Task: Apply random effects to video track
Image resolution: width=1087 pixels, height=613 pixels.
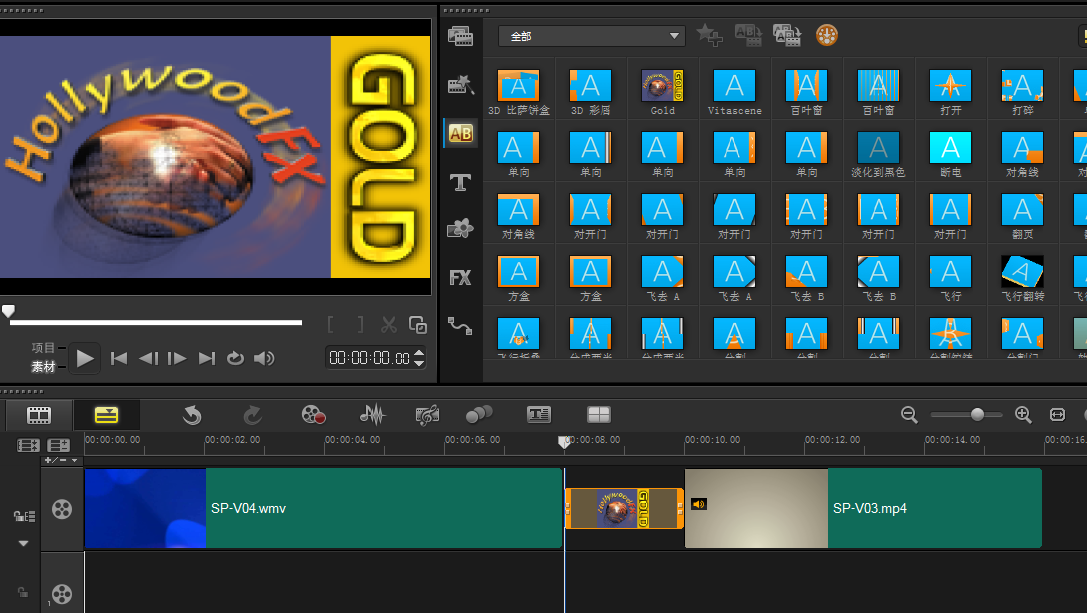Action: pos(787,35)
